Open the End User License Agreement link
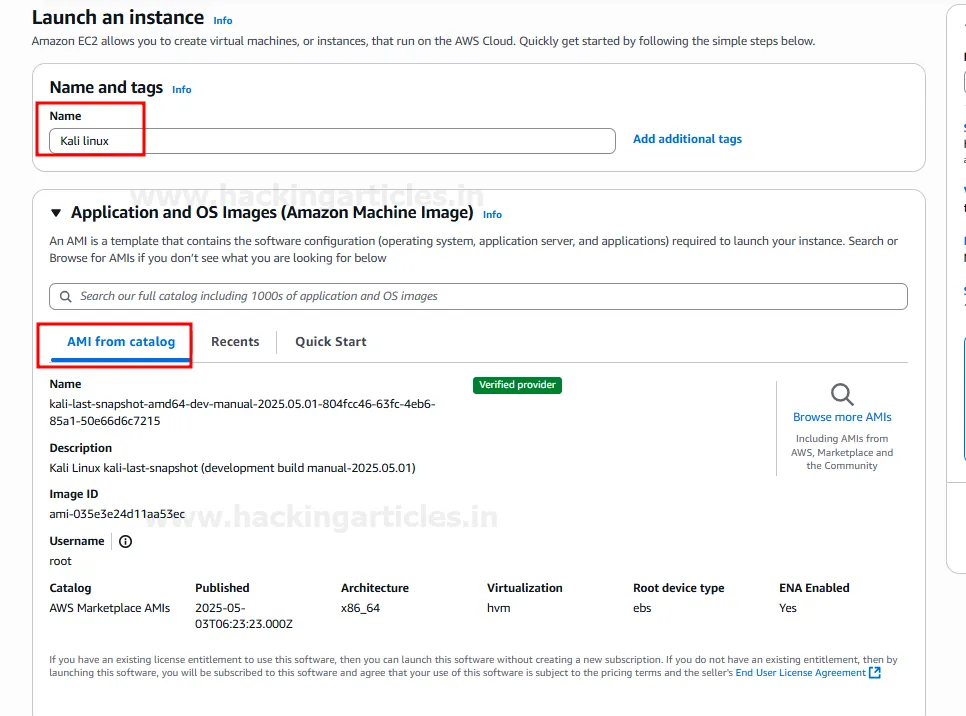This screenshot has height=716, width=966. pyautogui.click(x=800, y=673)
